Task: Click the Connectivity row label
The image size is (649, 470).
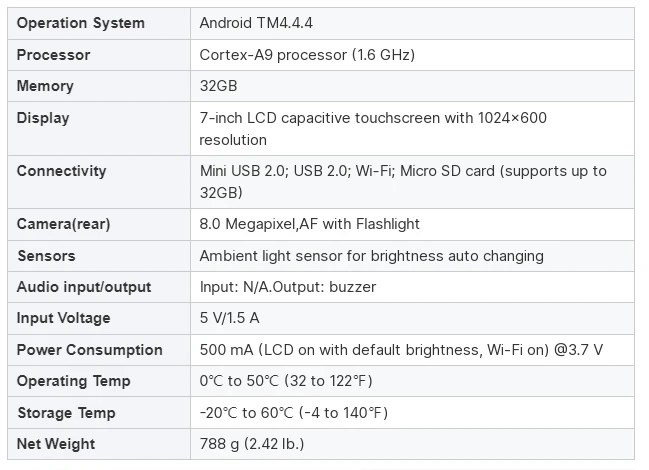Action: [62, 171]
